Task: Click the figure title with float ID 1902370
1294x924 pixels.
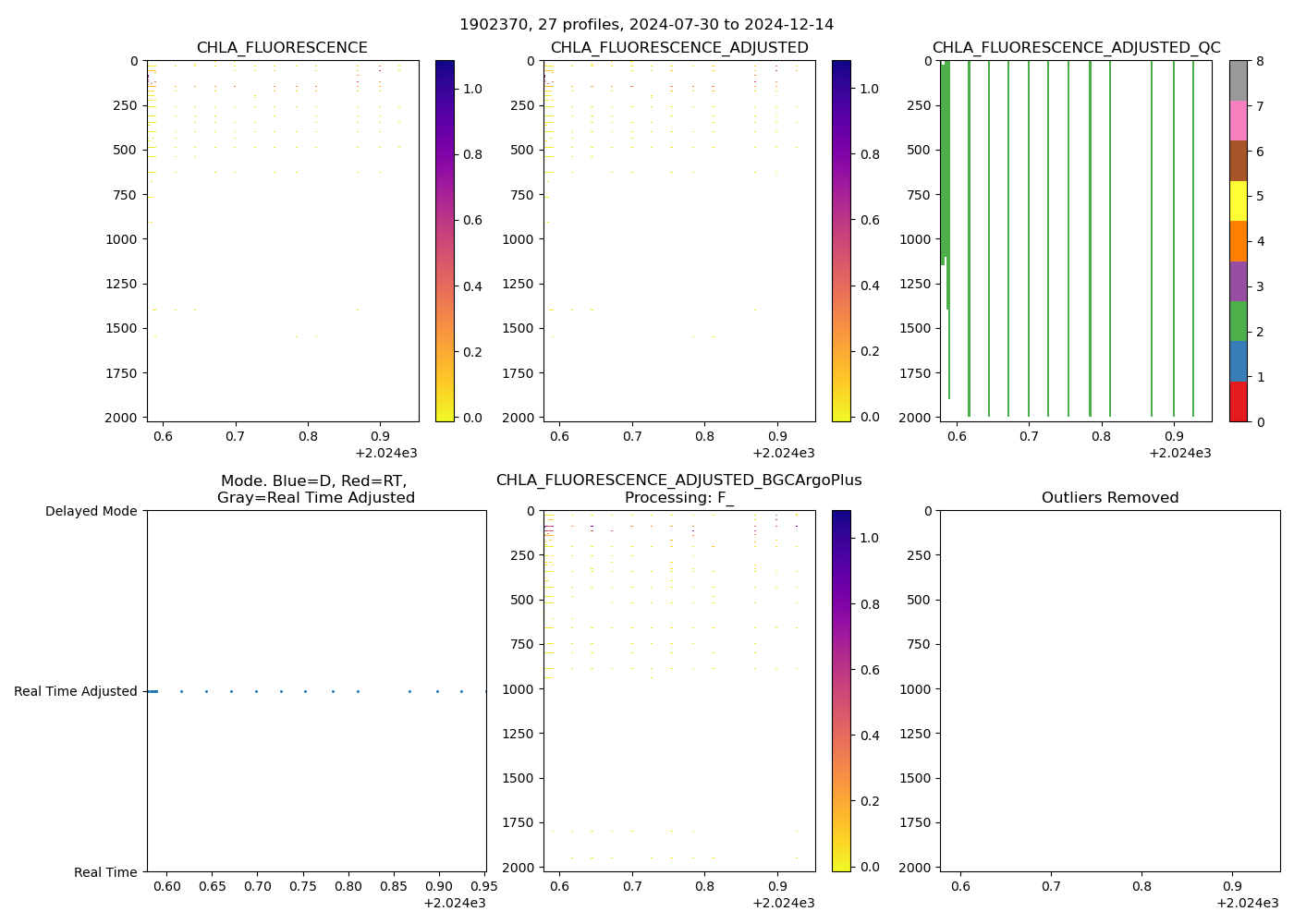Action: [646, 25]
